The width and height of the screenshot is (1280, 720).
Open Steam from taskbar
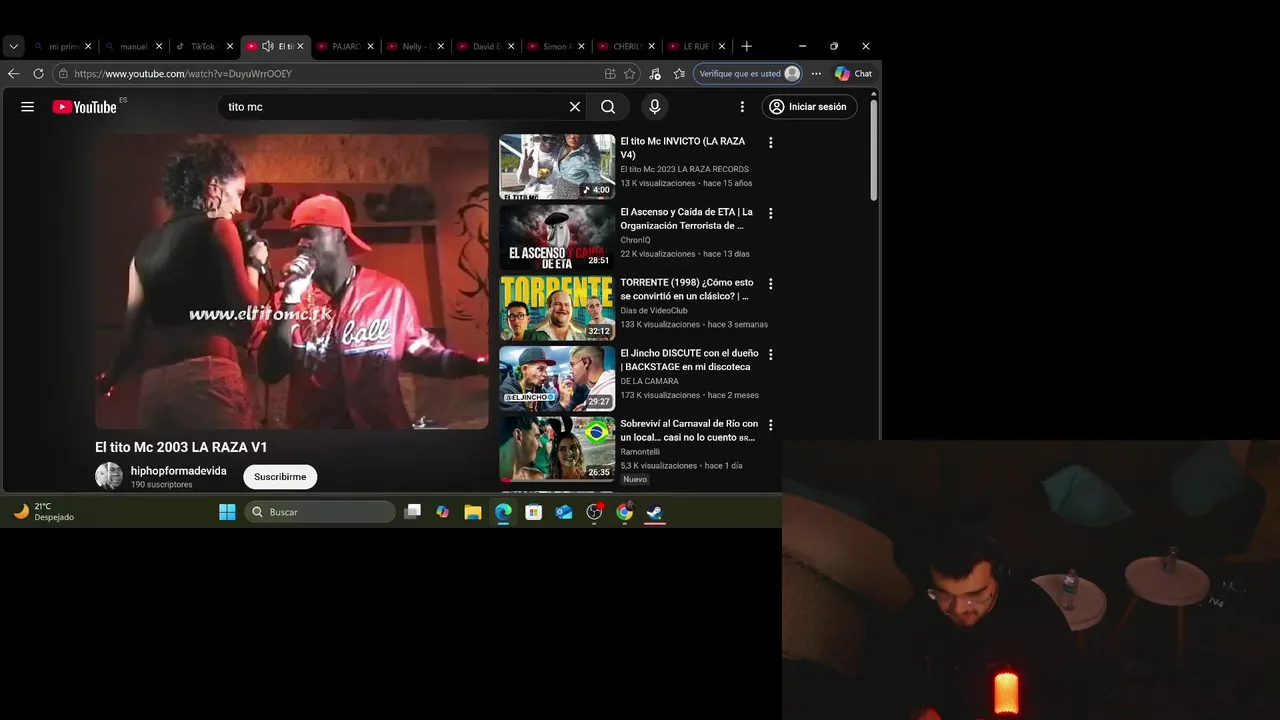(x=655, y=512)
